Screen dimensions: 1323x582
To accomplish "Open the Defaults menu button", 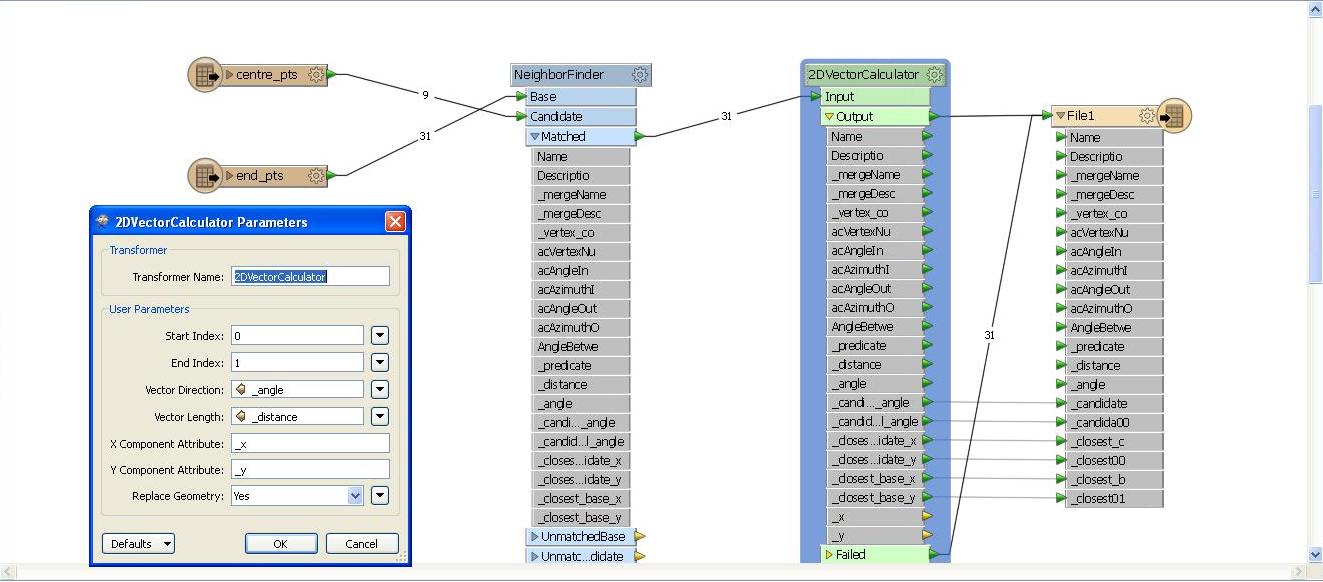I will [x=138, y=544].
